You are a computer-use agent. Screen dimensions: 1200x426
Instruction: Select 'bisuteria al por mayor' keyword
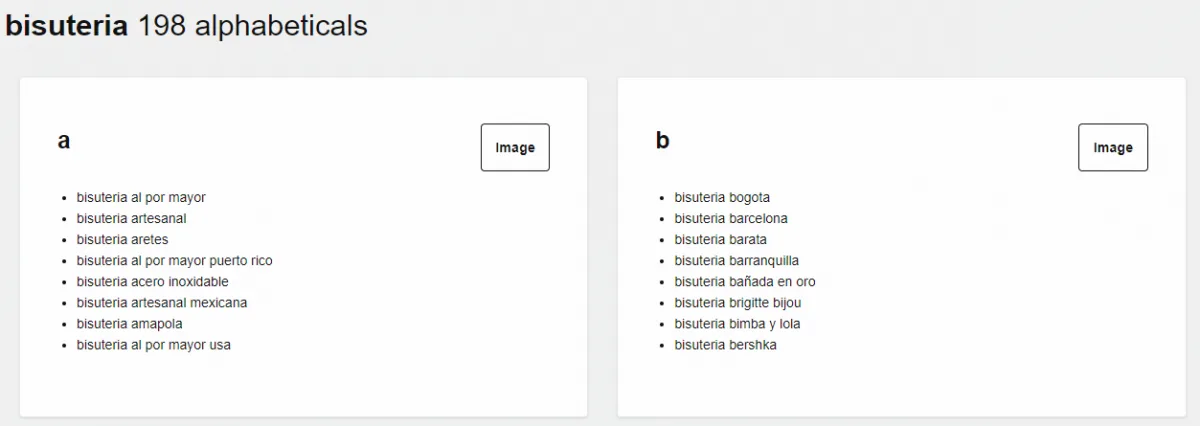[x=141, y=197]
